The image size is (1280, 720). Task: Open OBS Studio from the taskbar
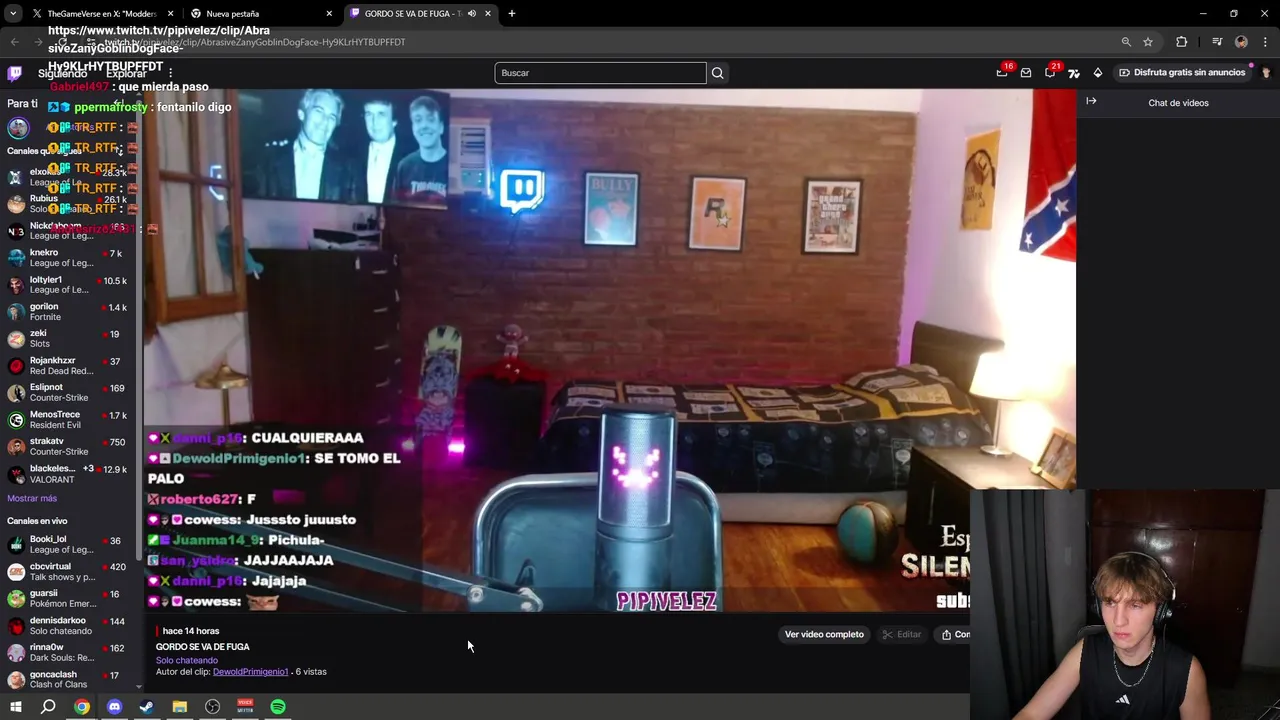(x=212, y=707)
